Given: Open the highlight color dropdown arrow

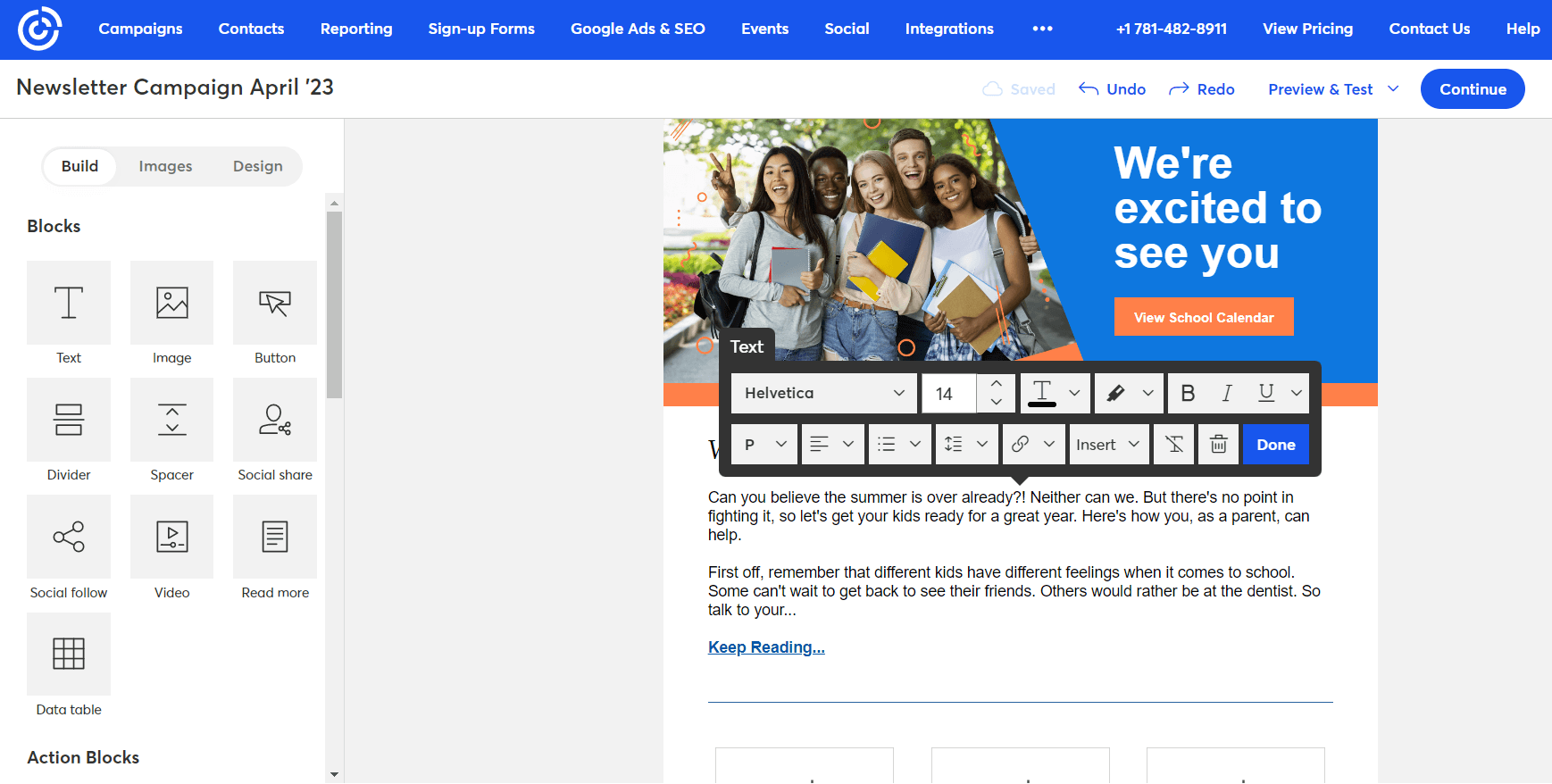Looking at the screenshot, I should 1148,393.
